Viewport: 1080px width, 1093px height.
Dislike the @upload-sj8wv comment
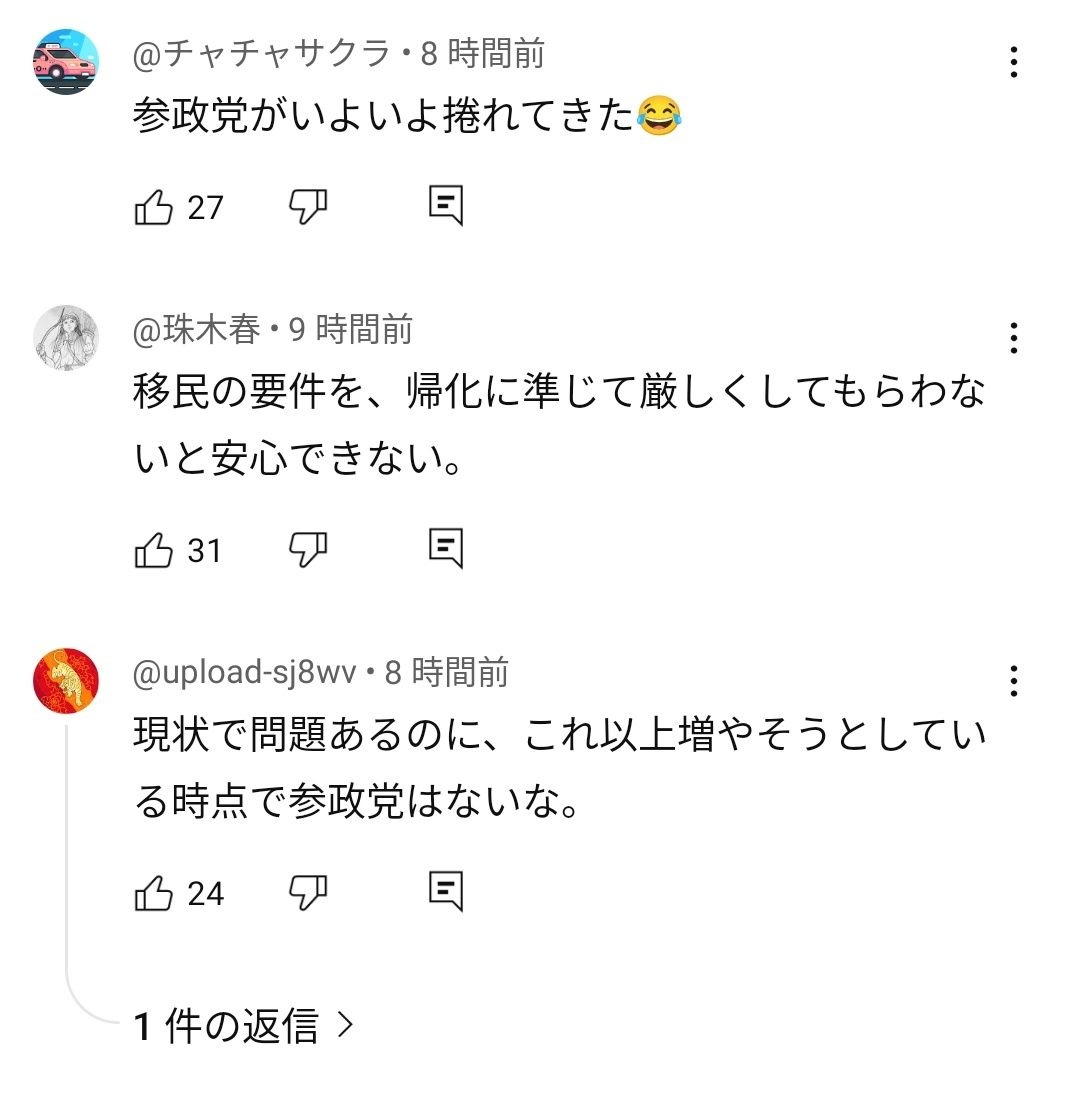click(308, 892)
